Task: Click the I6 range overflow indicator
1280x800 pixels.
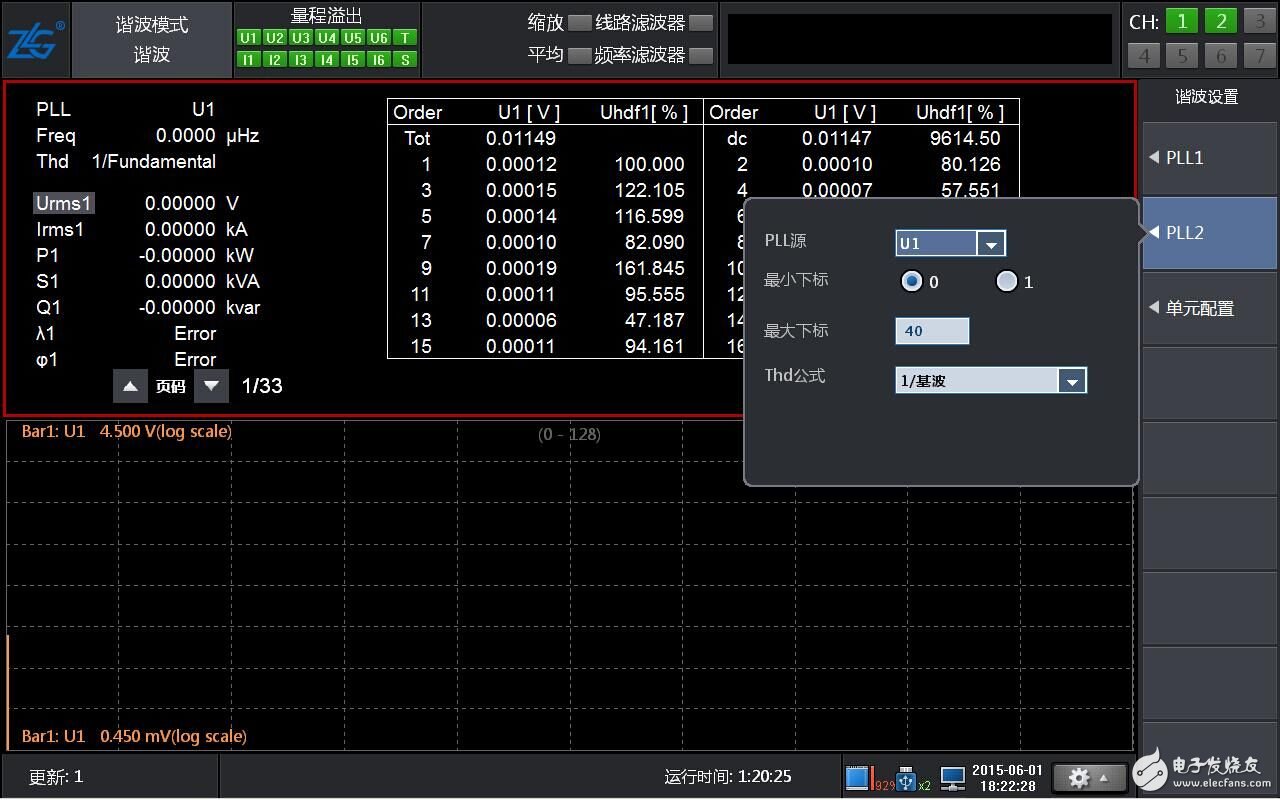Action: [378, 60]
